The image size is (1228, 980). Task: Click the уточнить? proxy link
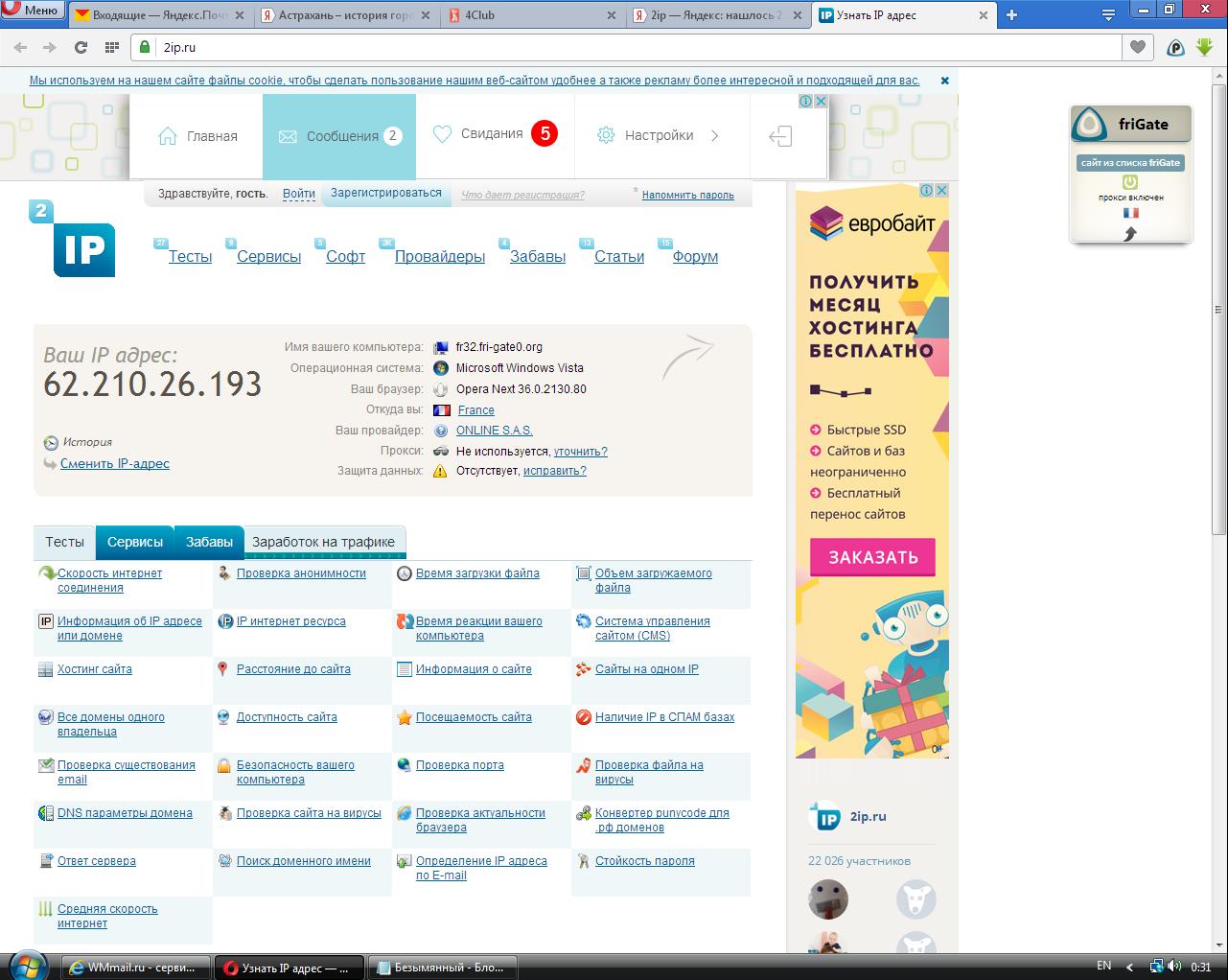(581, 451)
